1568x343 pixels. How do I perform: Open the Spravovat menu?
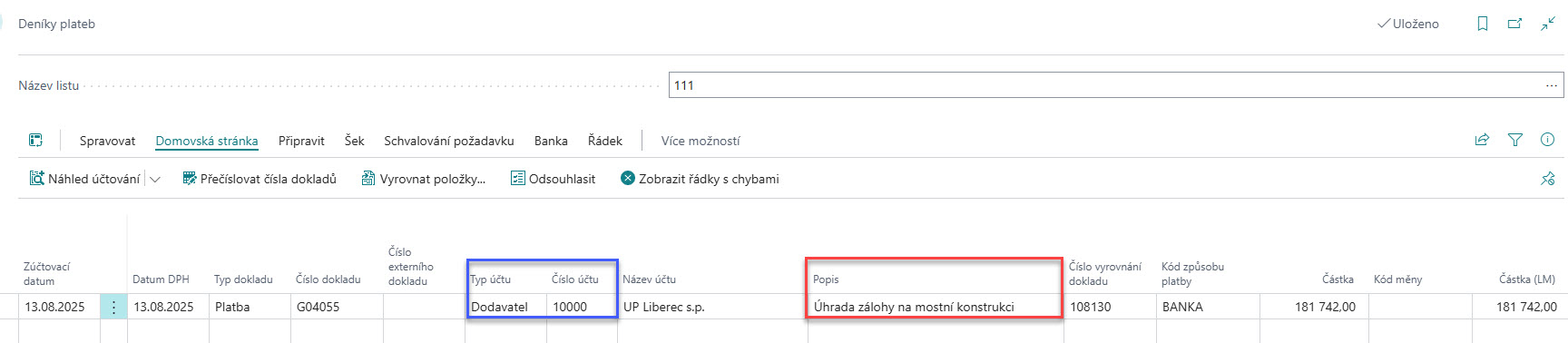coord(107,141)
